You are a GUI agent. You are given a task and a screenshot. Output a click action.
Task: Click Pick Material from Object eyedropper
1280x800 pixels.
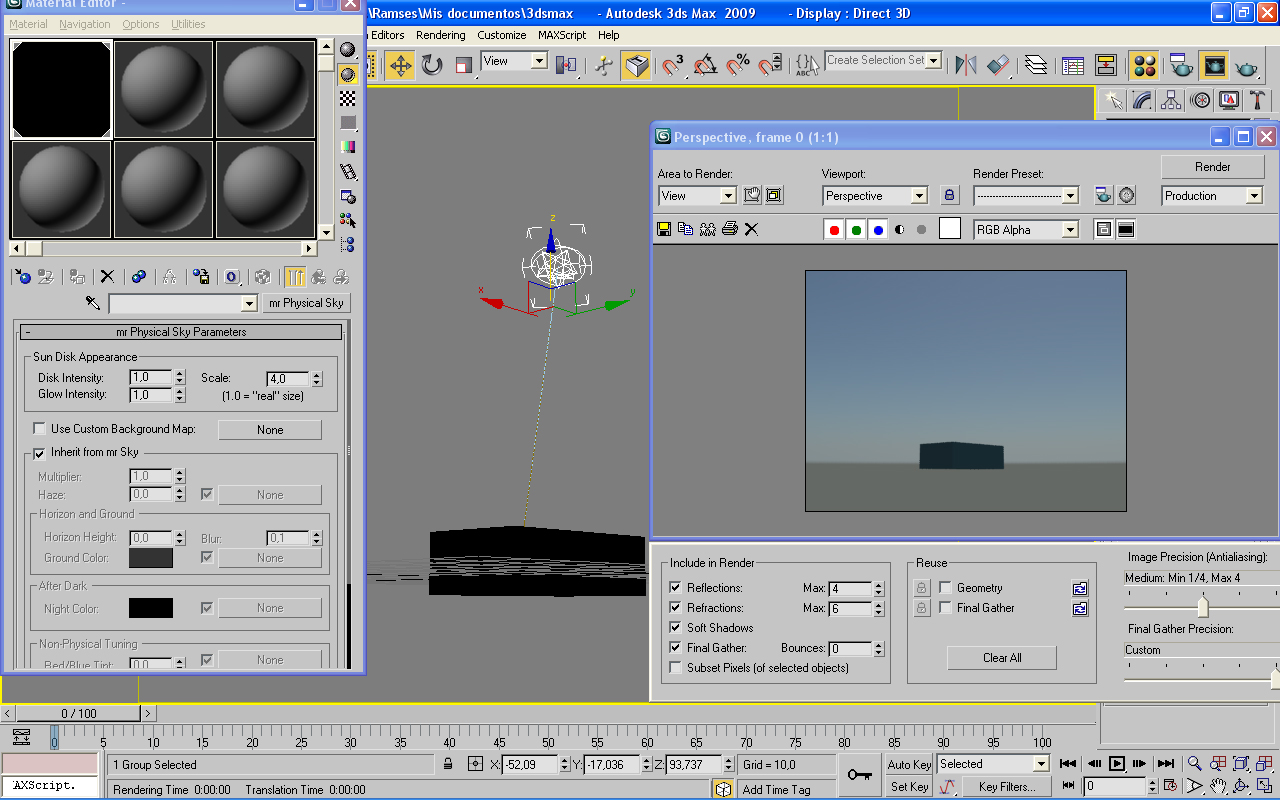[93, 303]
